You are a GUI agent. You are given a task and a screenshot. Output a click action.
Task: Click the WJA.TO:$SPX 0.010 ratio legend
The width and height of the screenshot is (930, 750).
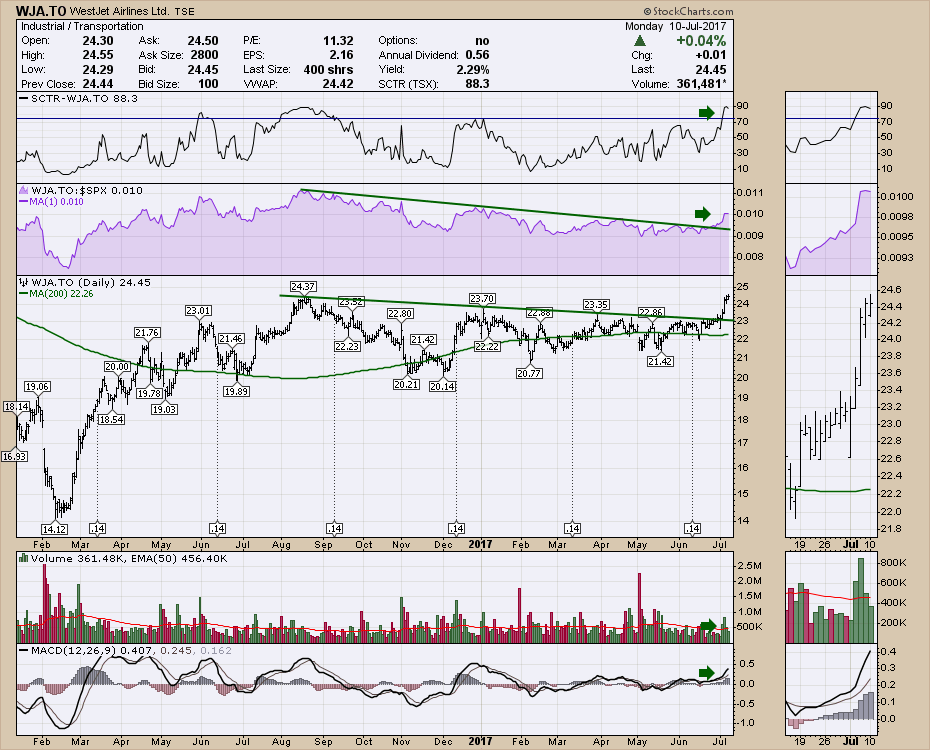point(87,190)
